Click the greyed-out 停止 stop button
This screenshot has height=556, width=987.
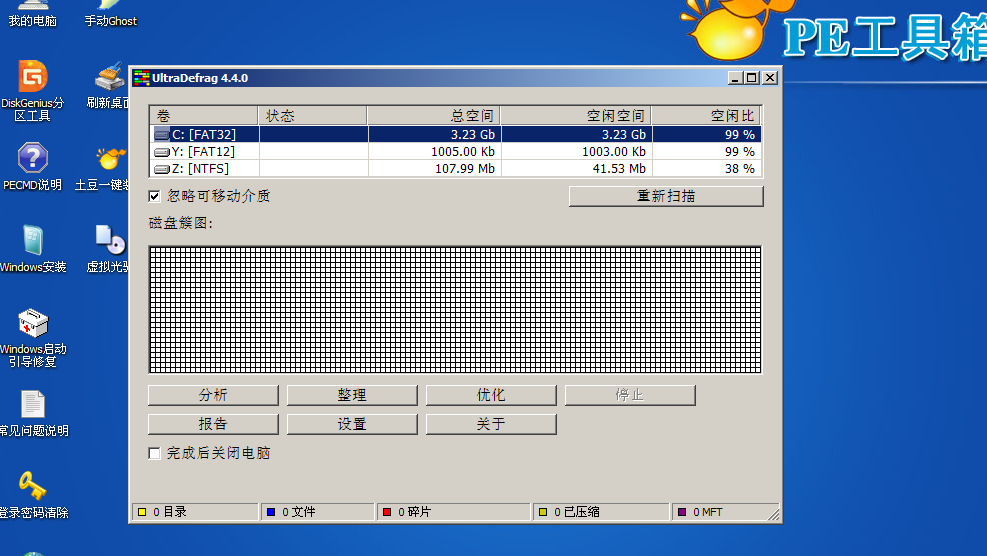coord(630,395)
